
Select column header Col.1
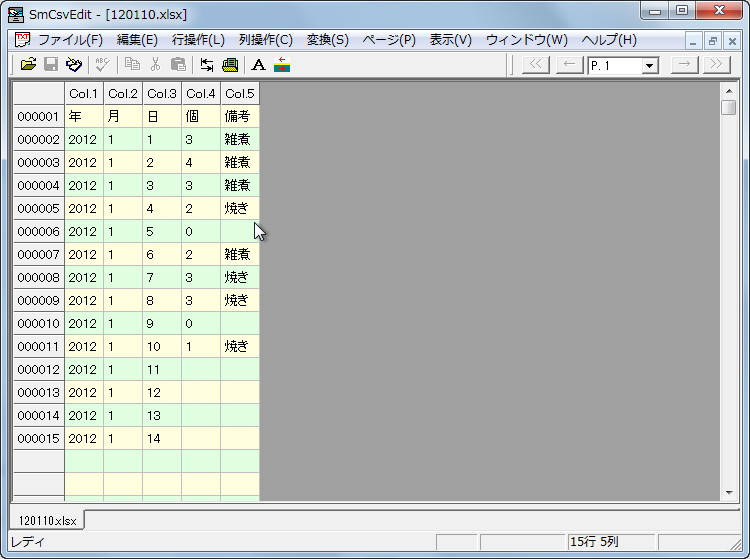pos(84,93)
